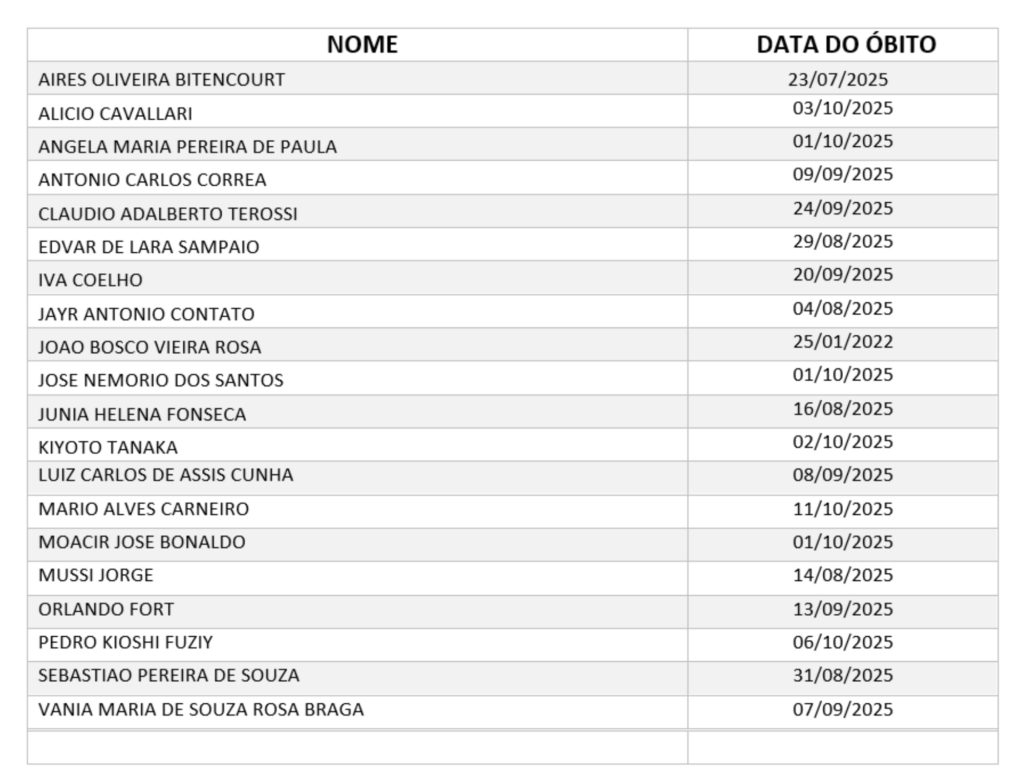
Task: Select the PEDRO KIOSHI FUZIY cell
Action: (125, 642)
